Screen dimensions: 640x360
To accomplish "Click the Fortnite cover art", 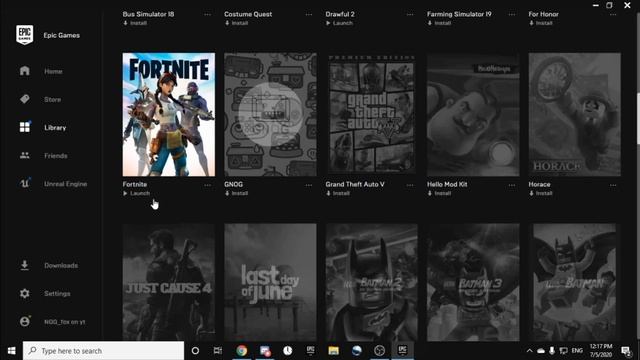I will point(169,114).
